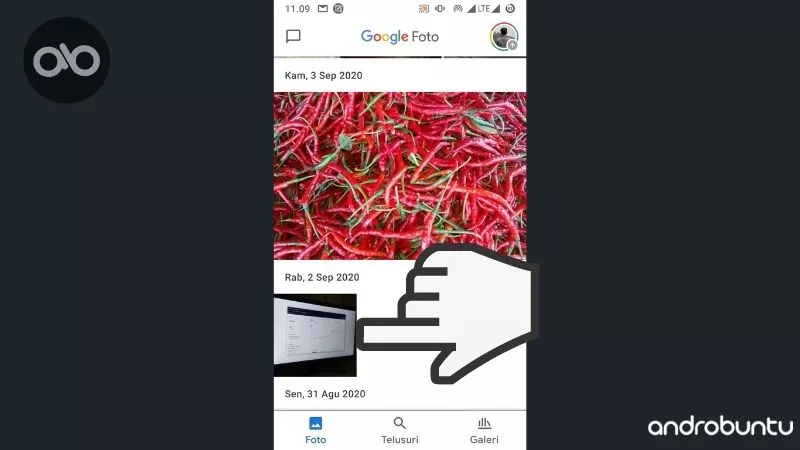The width and height of the screenshot is (800, 450).
Task: Tap the Telusuri magnifier icon
Action: coord(399,423)
